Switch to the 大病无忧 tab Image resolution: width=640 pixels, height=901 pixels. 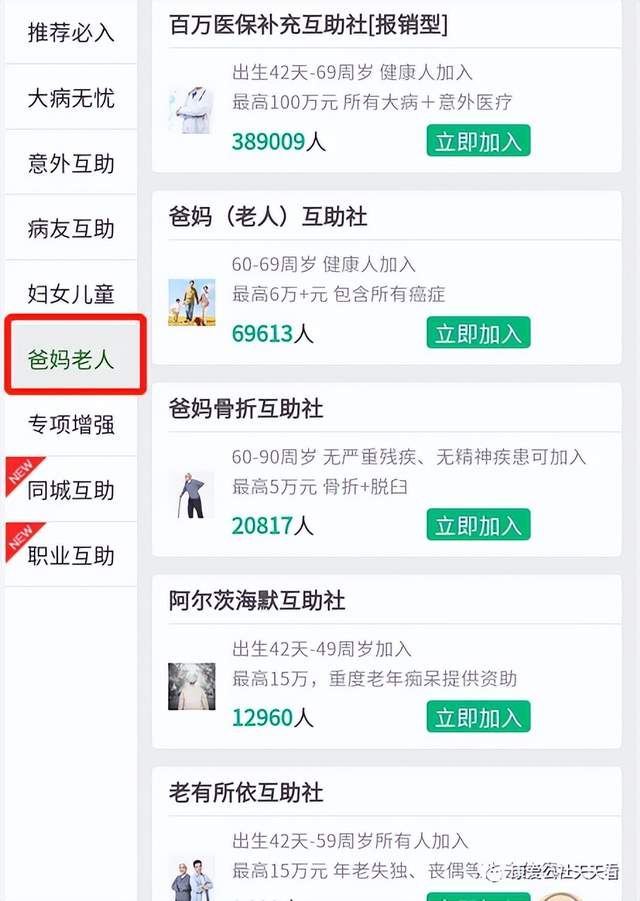[71, 98]
